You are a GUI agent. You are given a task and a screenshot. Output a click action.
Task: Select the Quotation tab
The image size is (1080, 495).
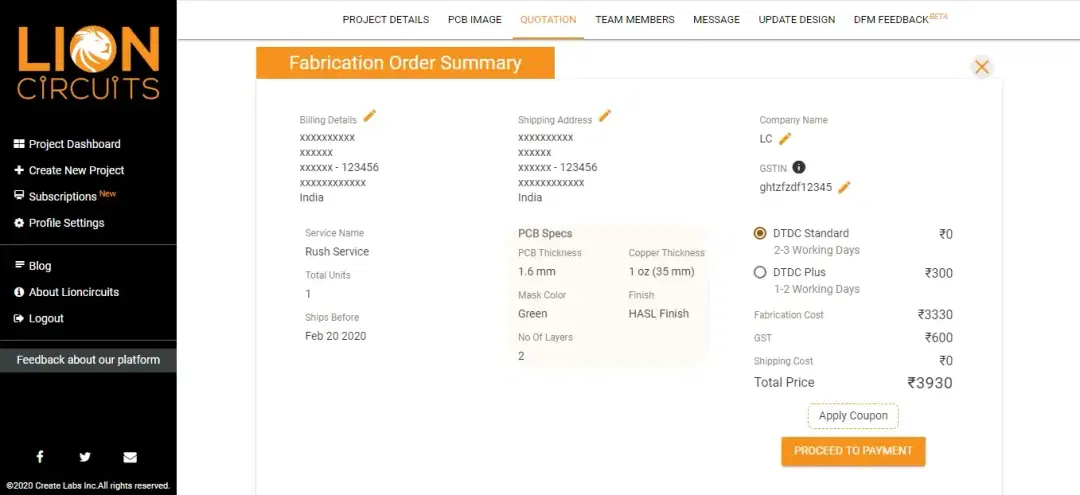tap(548, 19)
